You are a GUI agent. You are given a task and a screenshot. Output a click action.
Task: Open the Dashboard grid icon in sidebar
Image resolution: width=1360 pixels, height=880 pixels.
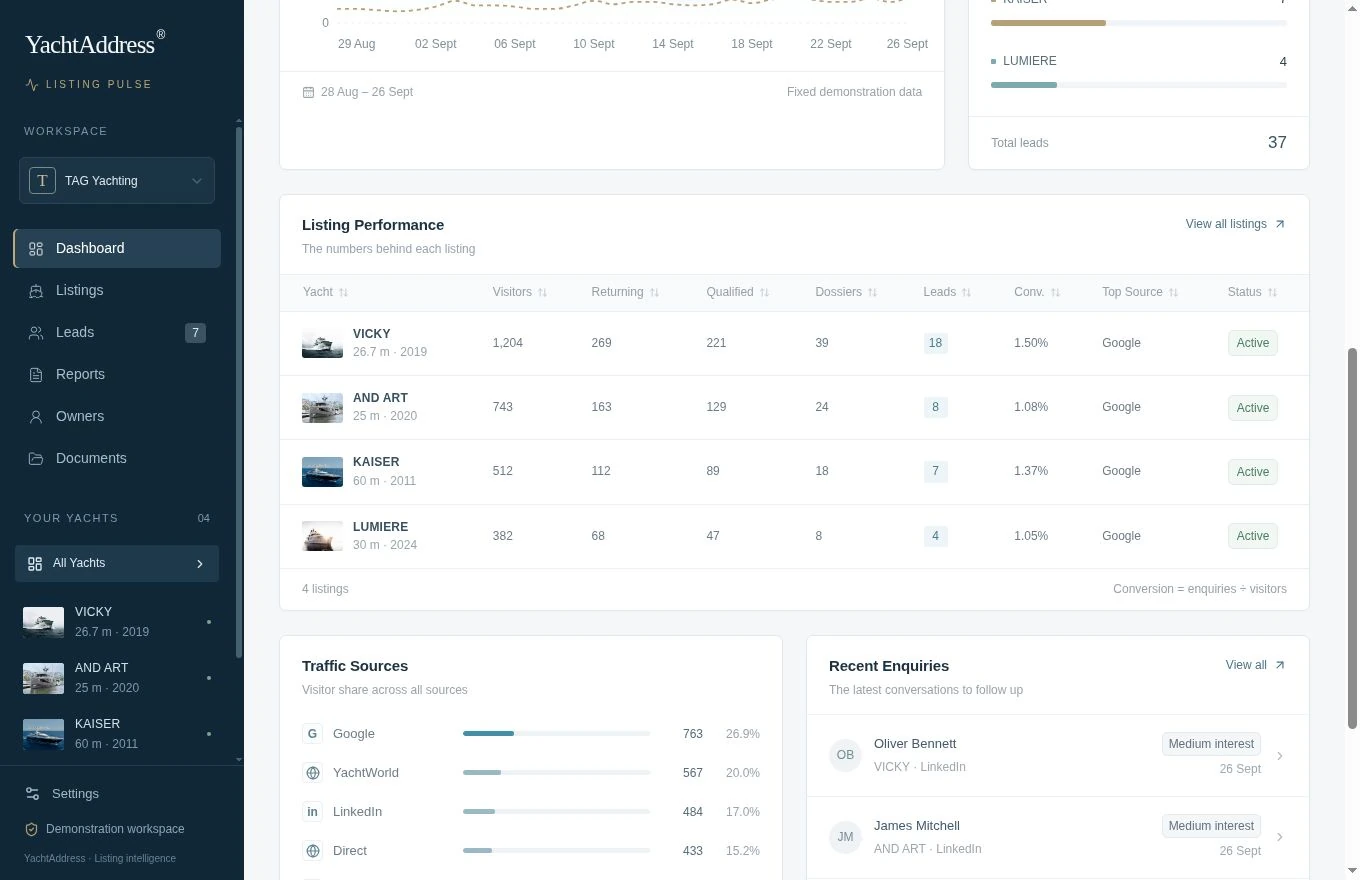click(x=36, y=249)
